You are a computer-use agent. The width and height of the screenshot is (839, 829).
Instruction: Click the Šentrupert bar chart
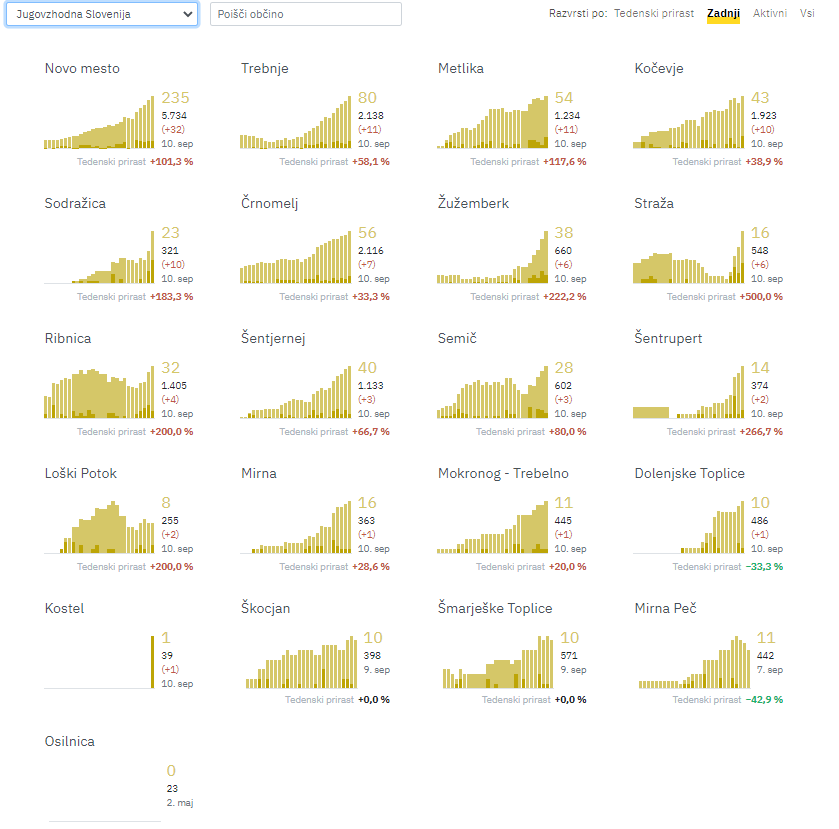(x=689, y=392)
